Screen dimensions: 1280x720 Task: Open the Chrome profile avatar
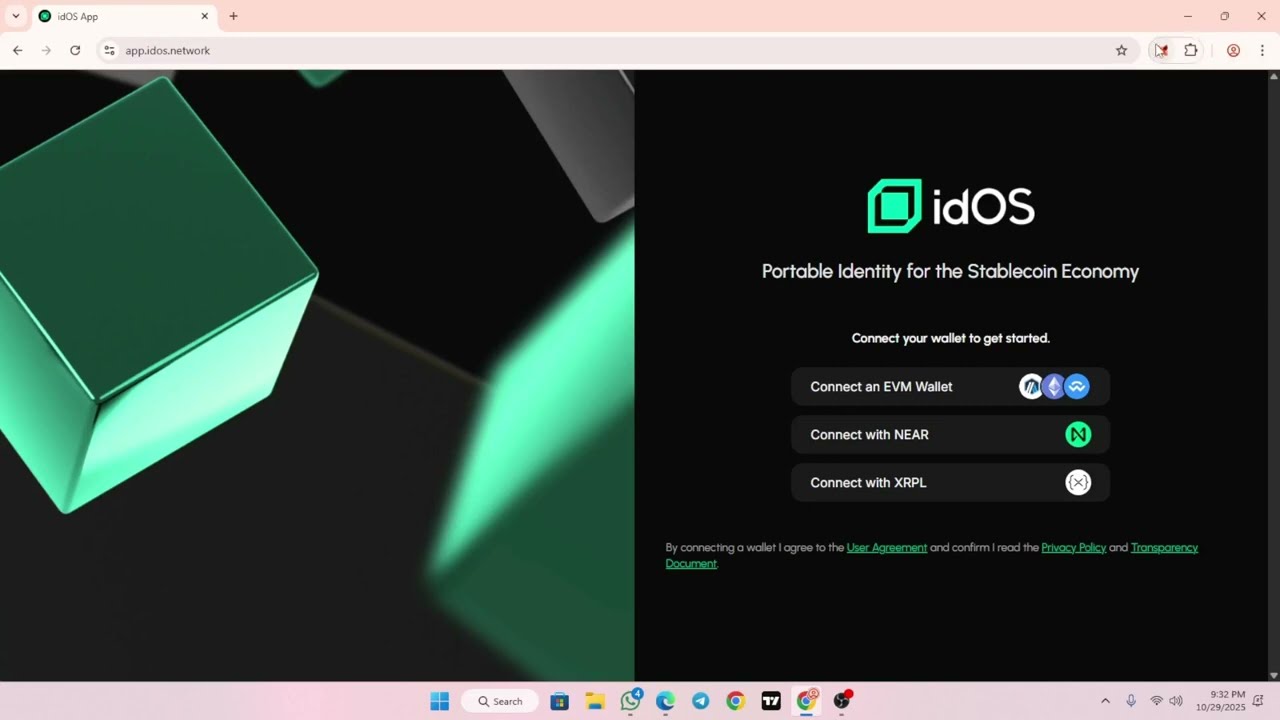[1233, 50]
